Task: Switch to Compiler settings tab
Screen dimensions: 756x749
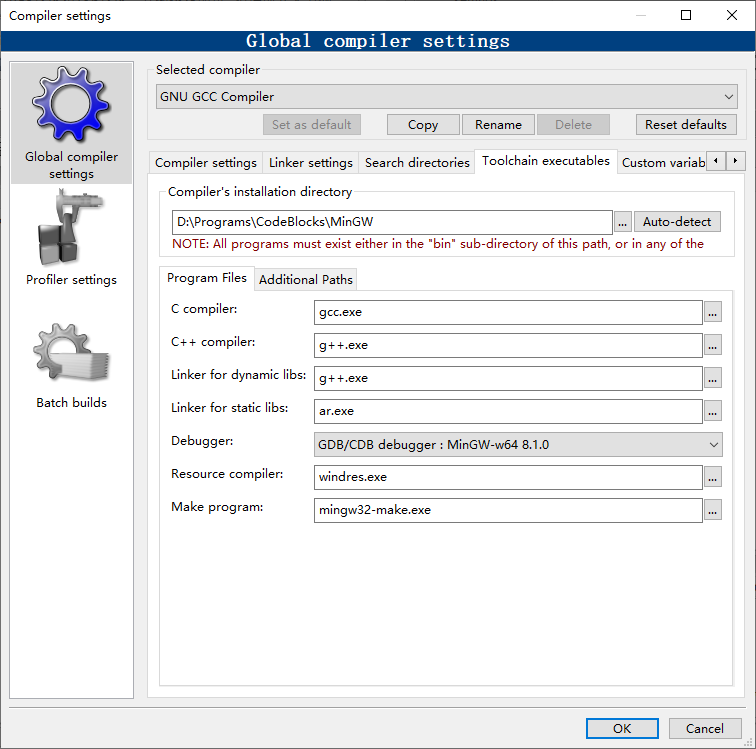Action: (206, 163)
